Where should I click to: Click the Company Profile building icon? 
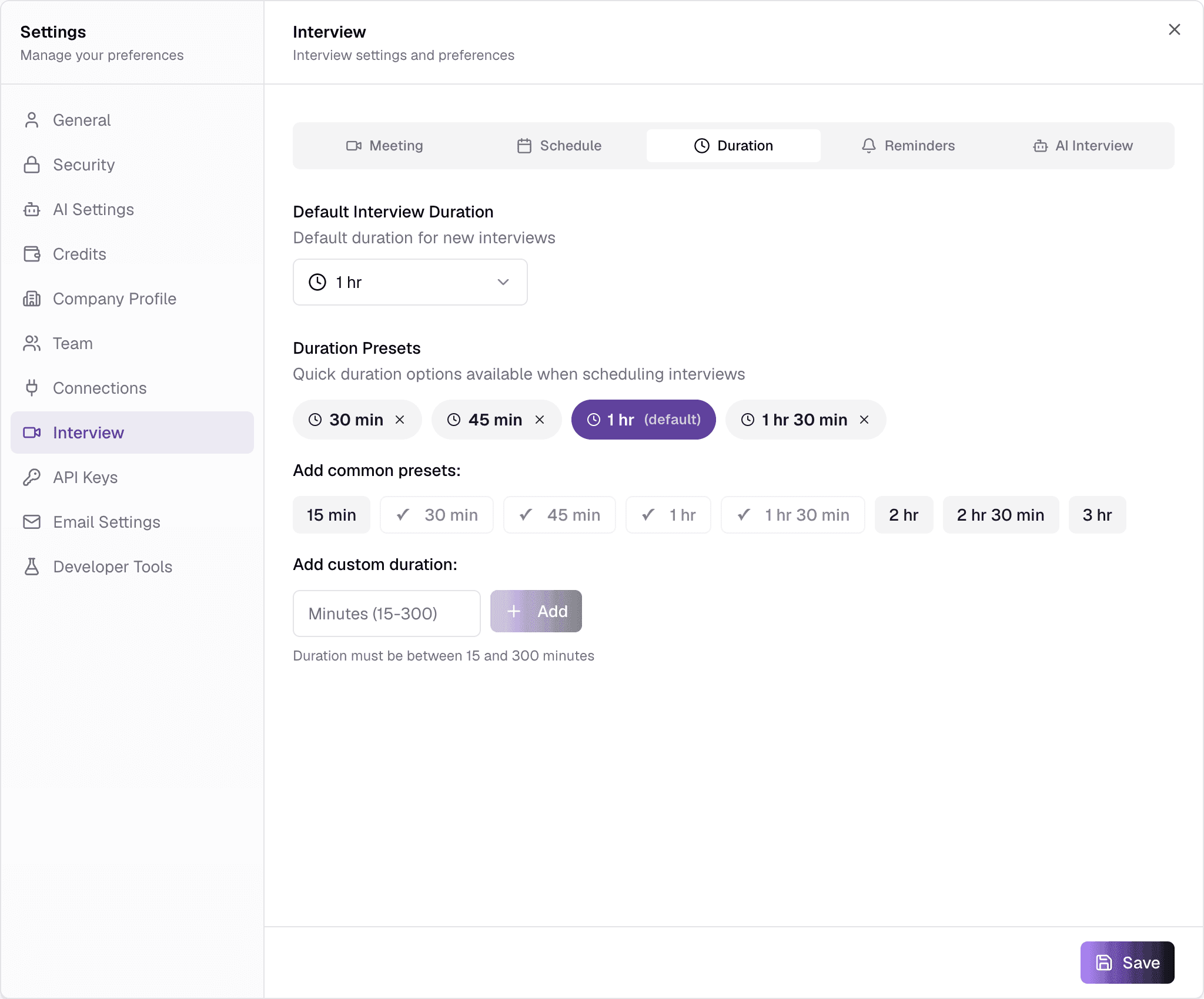(x=32, y=299)
